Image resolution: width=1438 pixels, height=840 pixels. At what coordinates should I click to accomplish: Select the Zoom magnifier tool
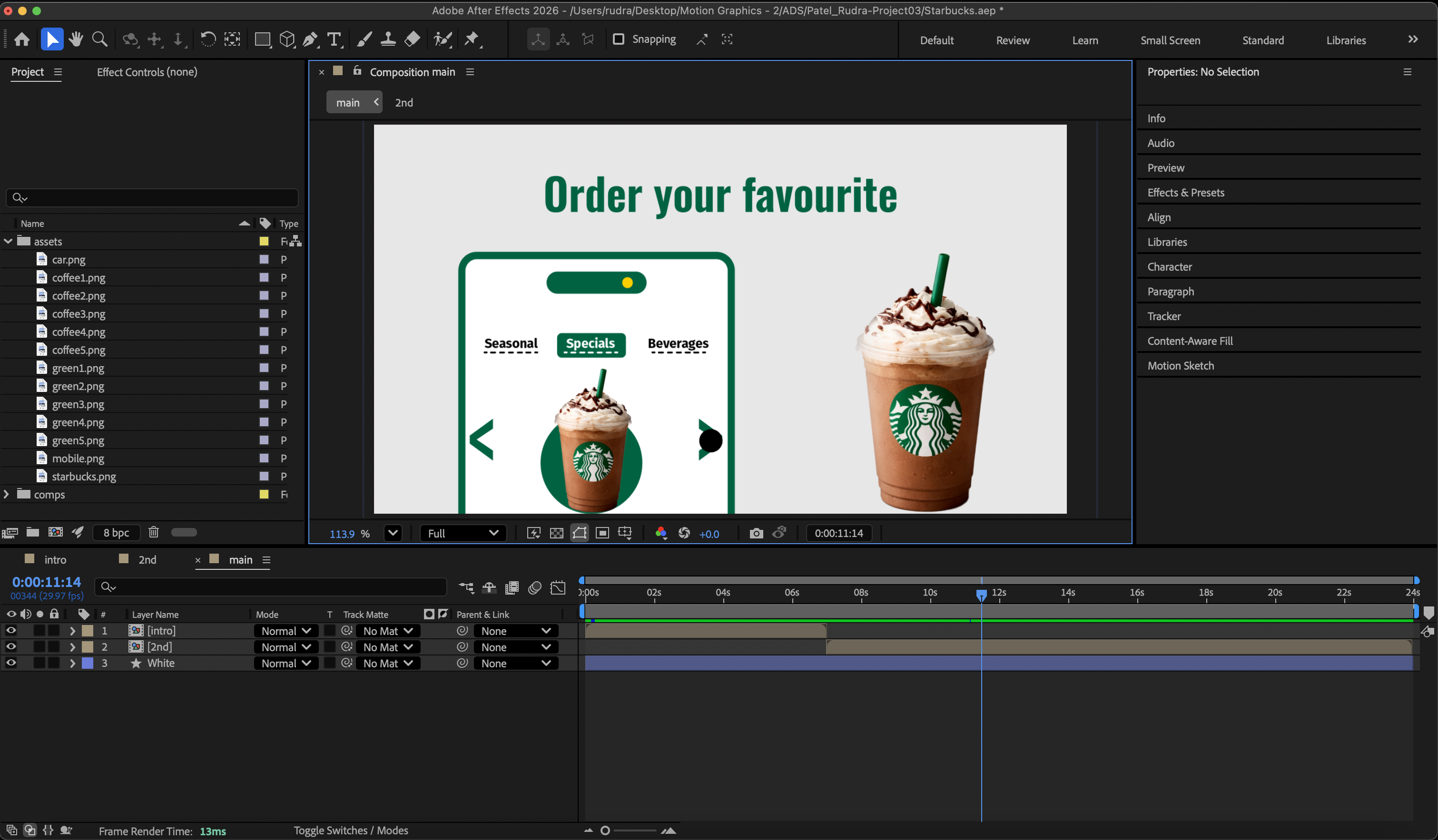[x=100, y=39]
